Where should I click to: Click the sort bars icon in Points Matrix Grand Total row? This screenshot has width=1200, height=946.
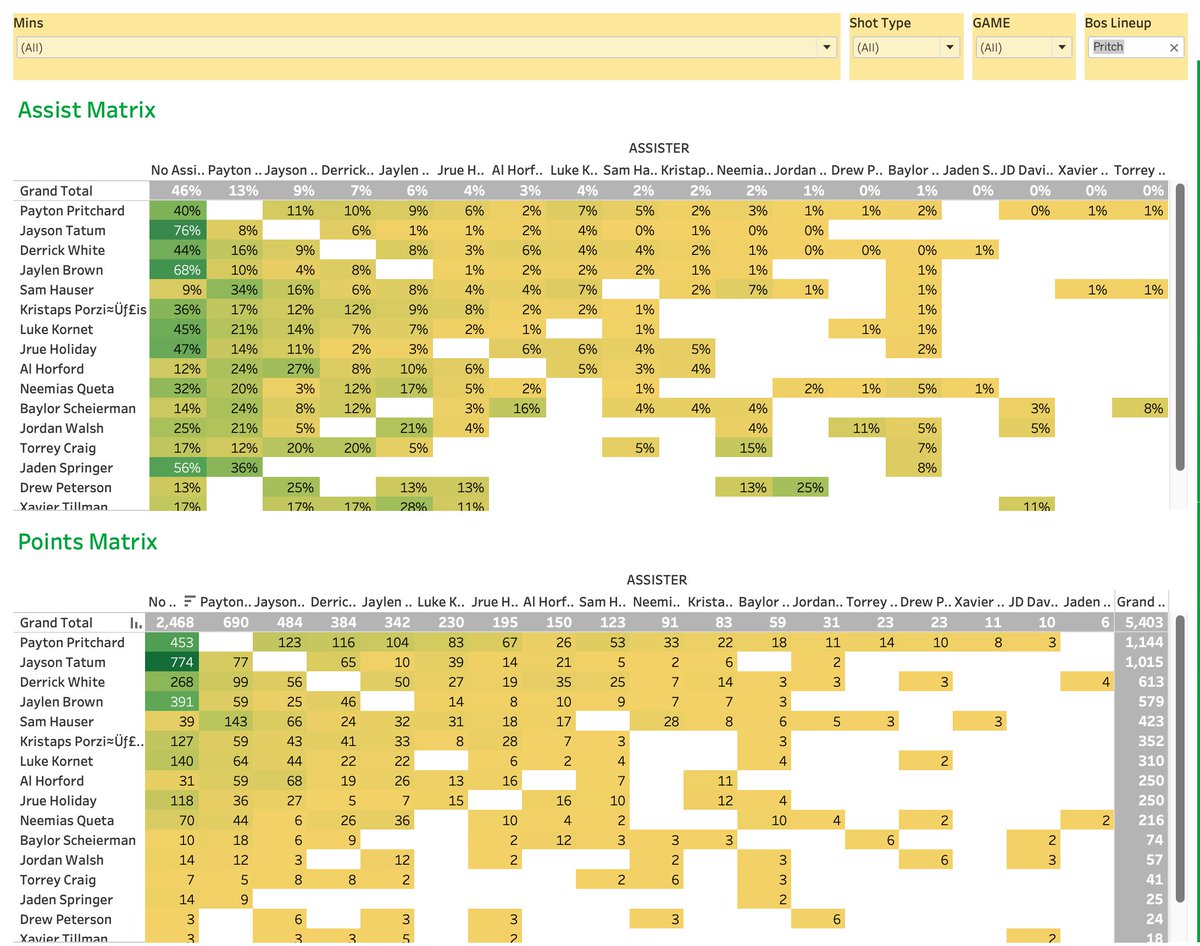[x=137, y=623]
